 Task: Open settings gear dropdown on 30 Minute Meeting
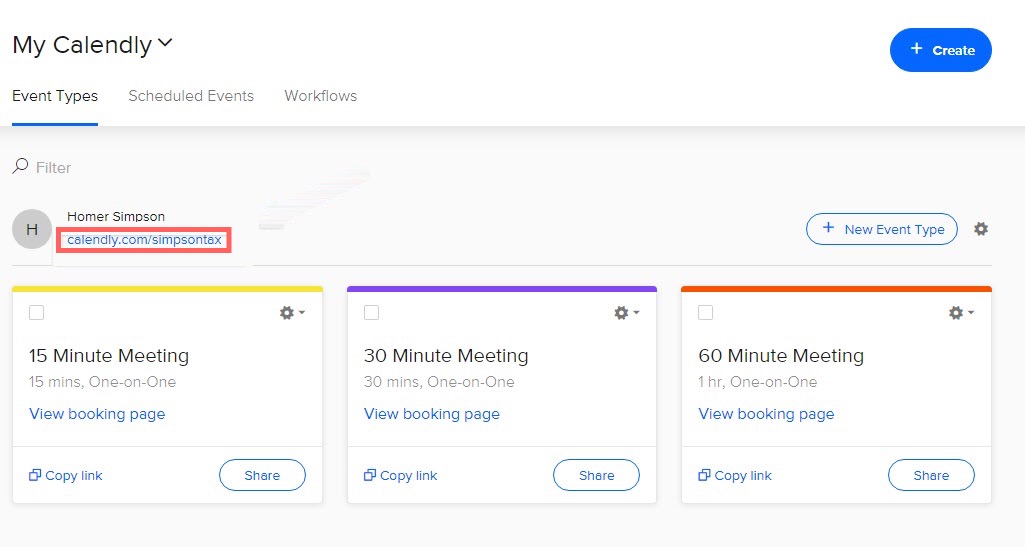(x=626, y=313)
